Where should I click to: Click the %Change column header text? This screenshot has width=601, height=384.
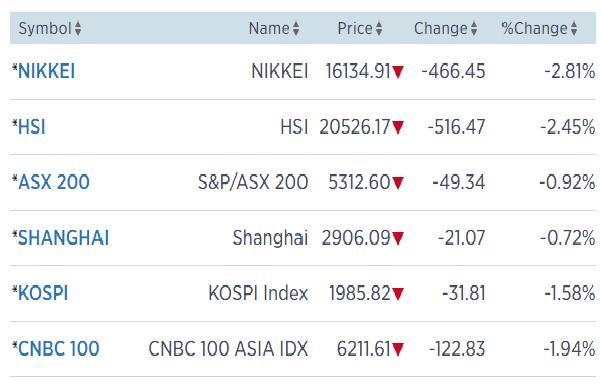click(x=534, y=29)
